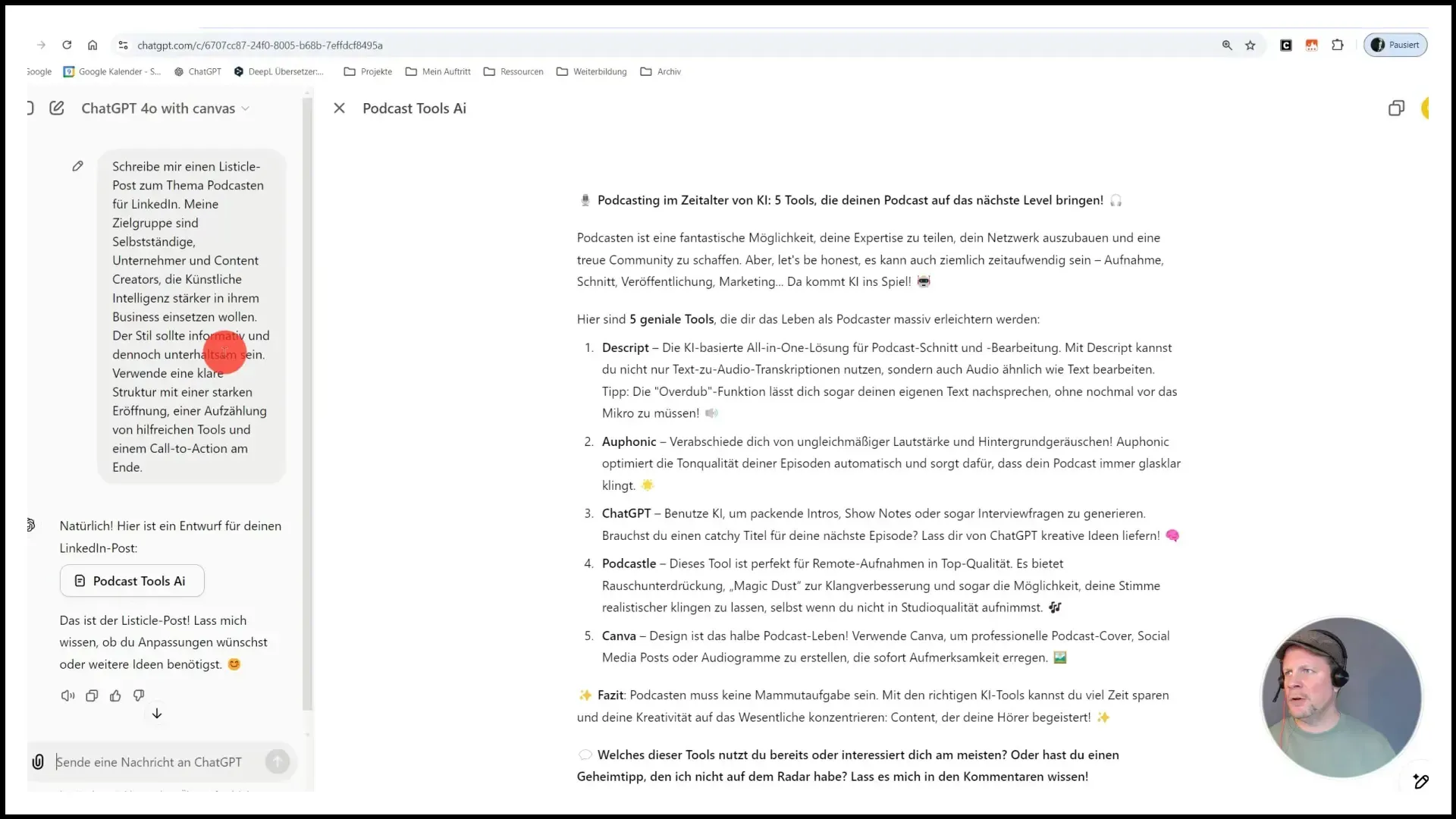
Task: Click the Pausiert profile button
Action: point(1395,45)
